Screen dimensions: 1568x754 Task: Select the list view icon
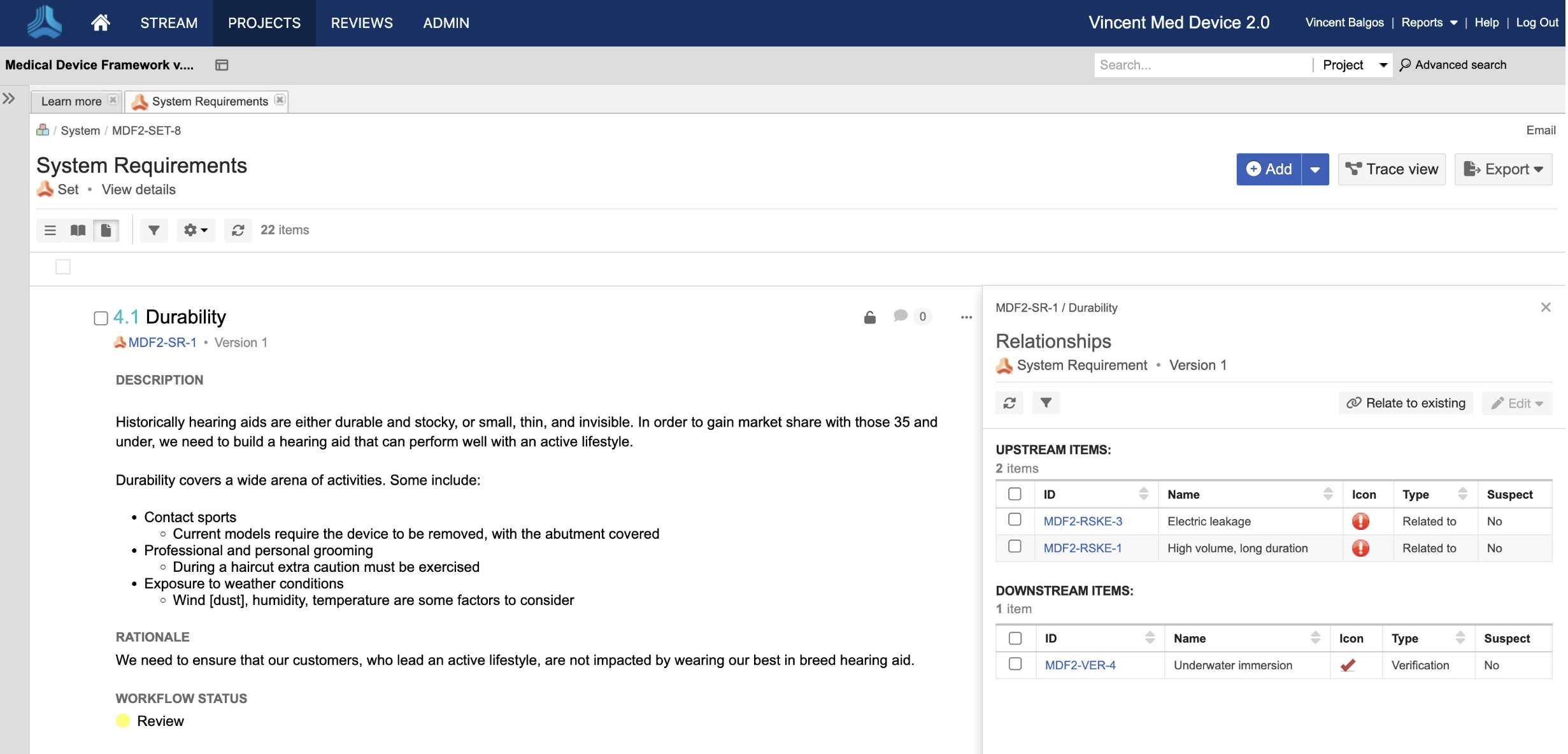[50, 230]
